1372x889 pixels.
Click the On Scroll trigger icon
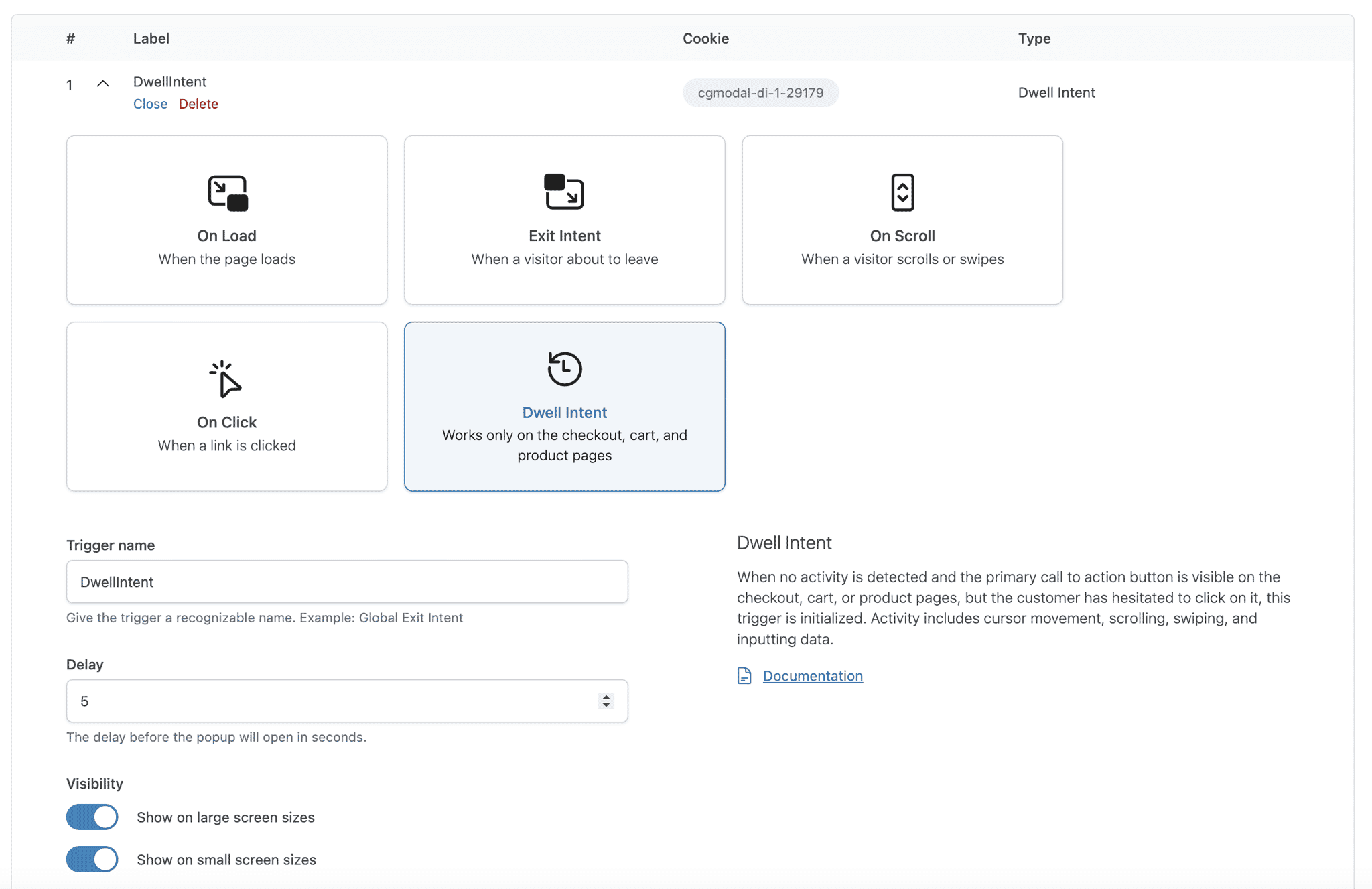pos(902,192)
